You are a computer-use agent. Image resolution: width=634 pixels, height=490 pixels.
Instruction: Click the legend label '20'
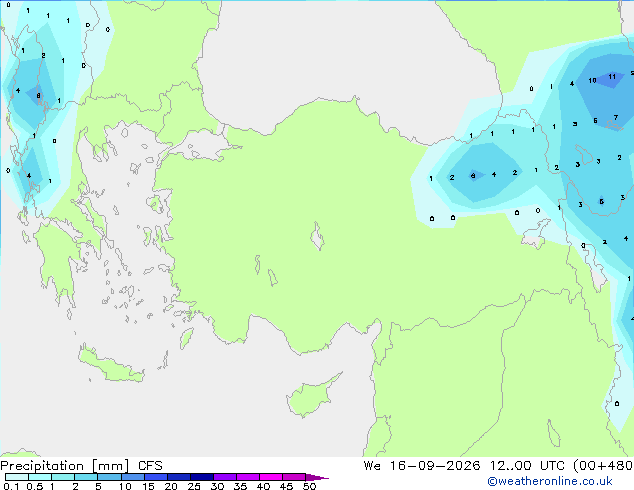(171, 486)
